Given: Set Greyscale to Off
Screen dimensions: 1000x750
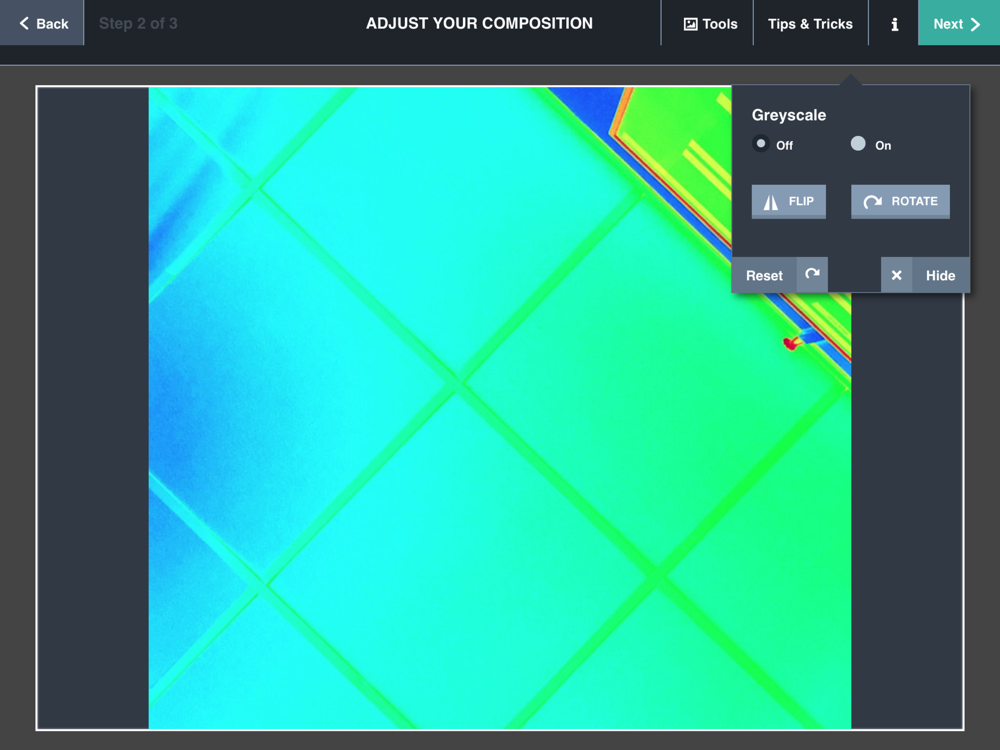Looking at the screenshot, I should tap(760, 143).
